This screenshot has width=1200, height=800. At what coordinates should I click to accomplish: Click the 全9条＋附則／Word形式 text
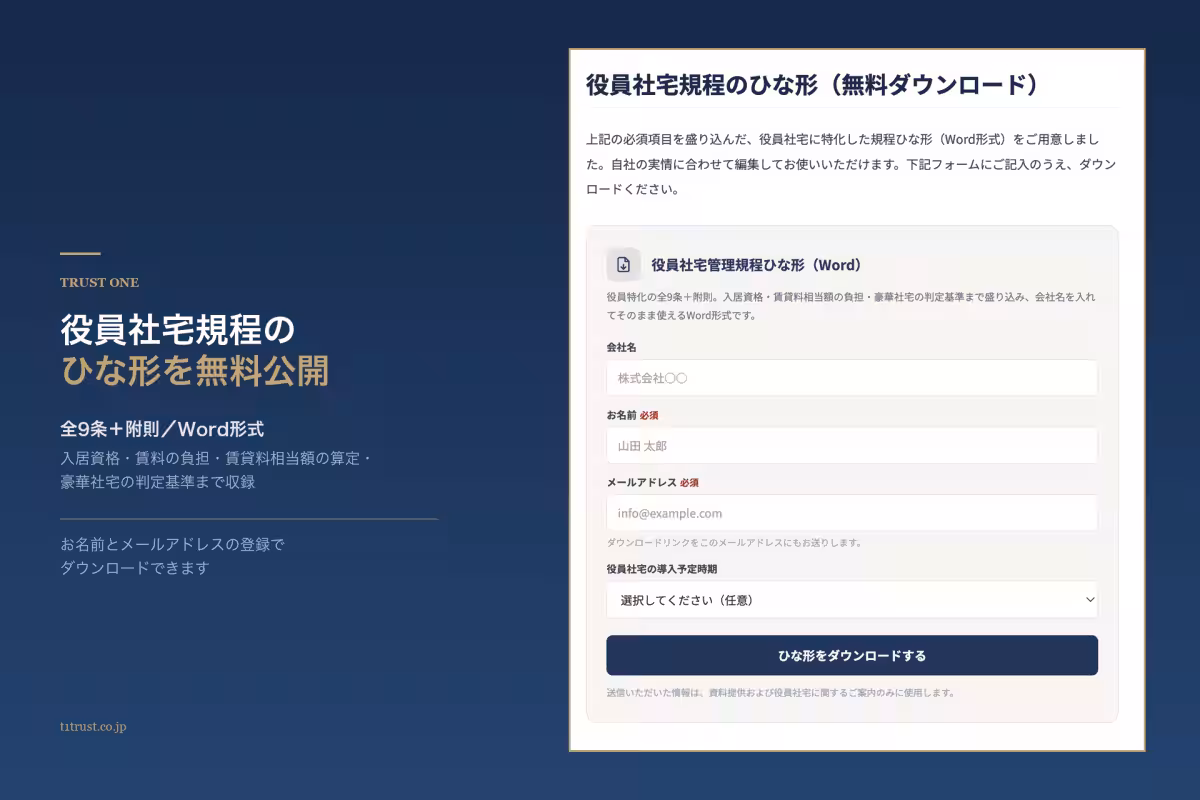tap(162, 429)
